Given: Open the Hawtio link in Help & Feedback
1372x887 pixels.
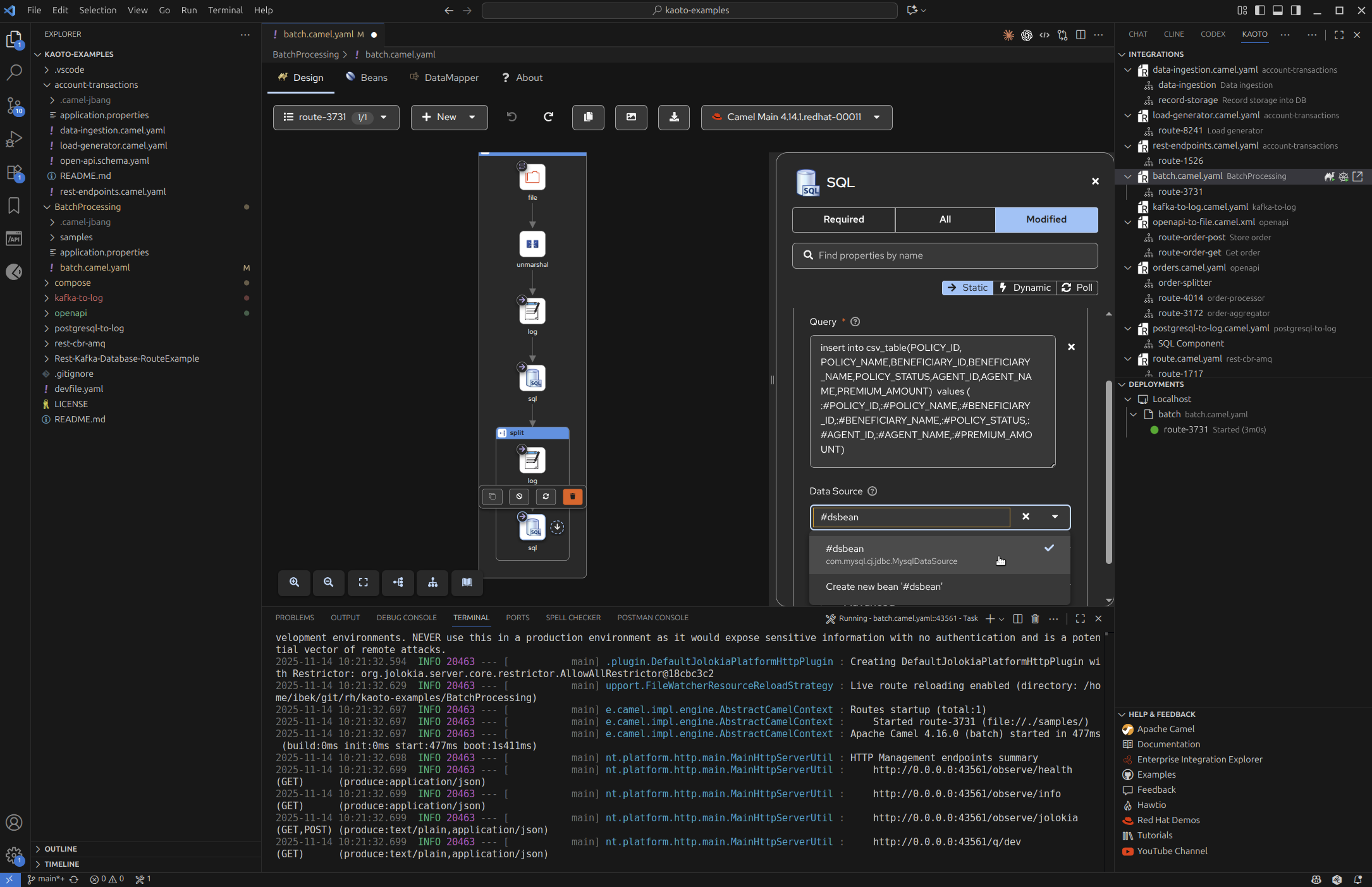Looking at the screenshot, I should (x=1151, y=805).
